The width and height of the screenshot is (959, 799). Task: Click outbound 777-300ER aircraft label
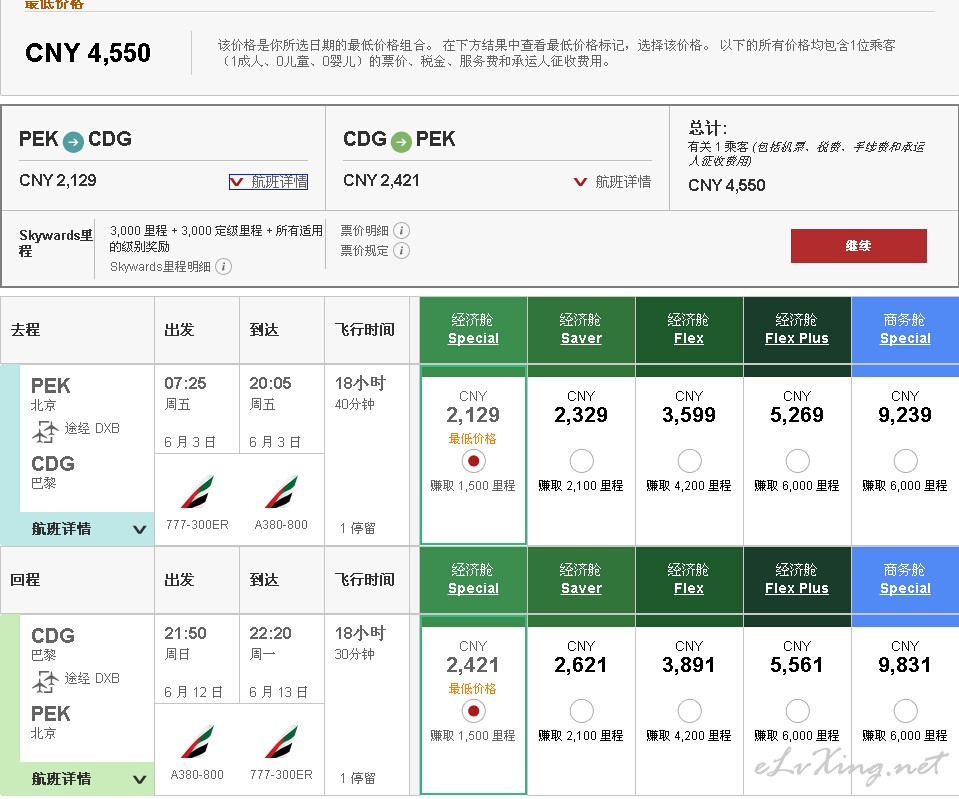[197, 525]
